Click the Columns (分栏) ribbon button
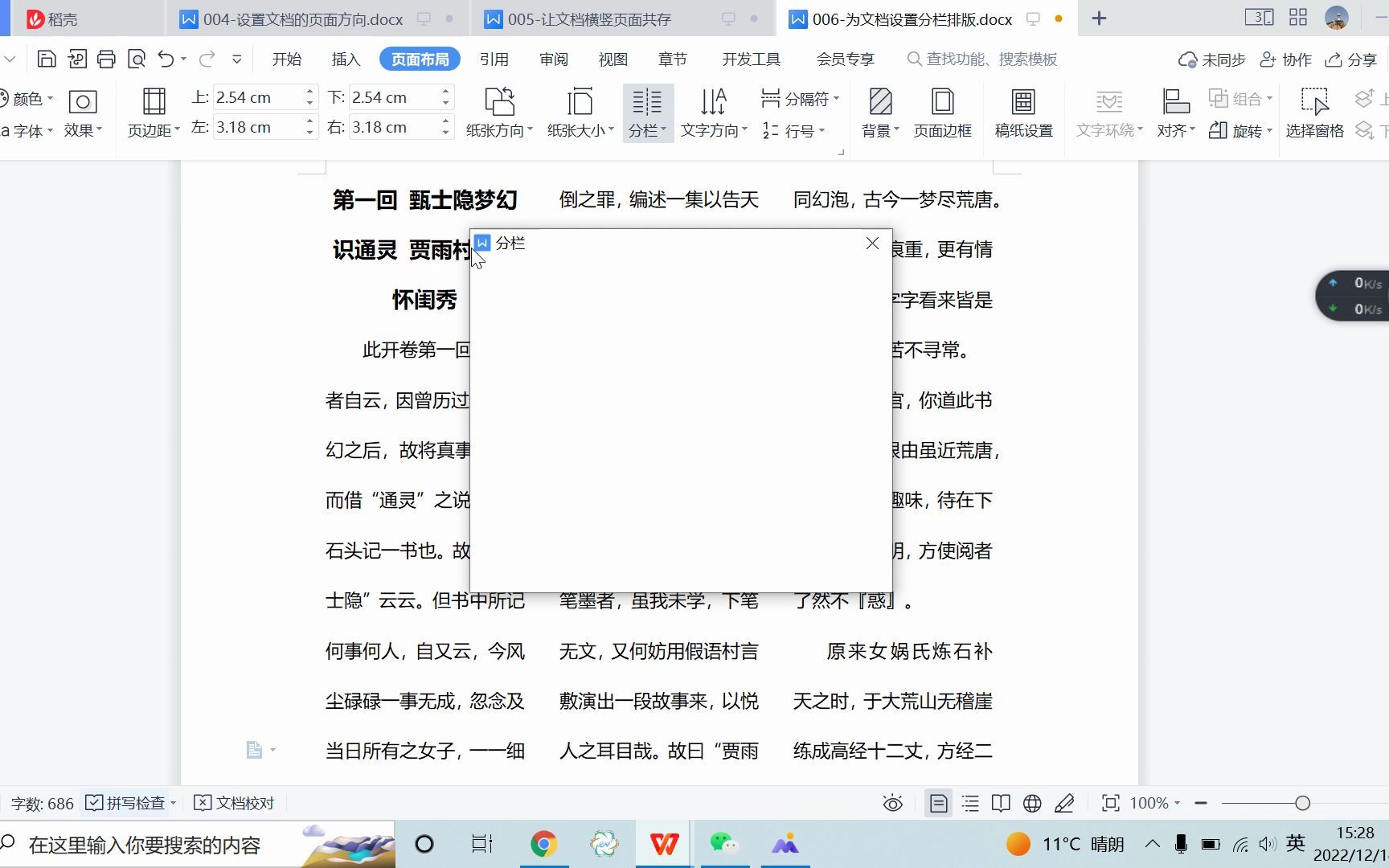This screenshot has width=1389, height=868. point(647,113)
